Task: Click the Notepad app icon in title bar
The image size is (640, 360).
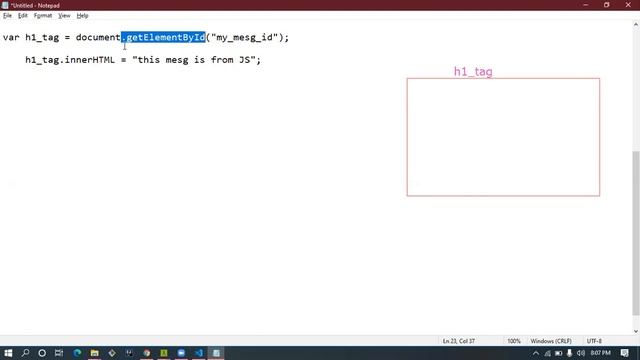Action: pos(5,5)
